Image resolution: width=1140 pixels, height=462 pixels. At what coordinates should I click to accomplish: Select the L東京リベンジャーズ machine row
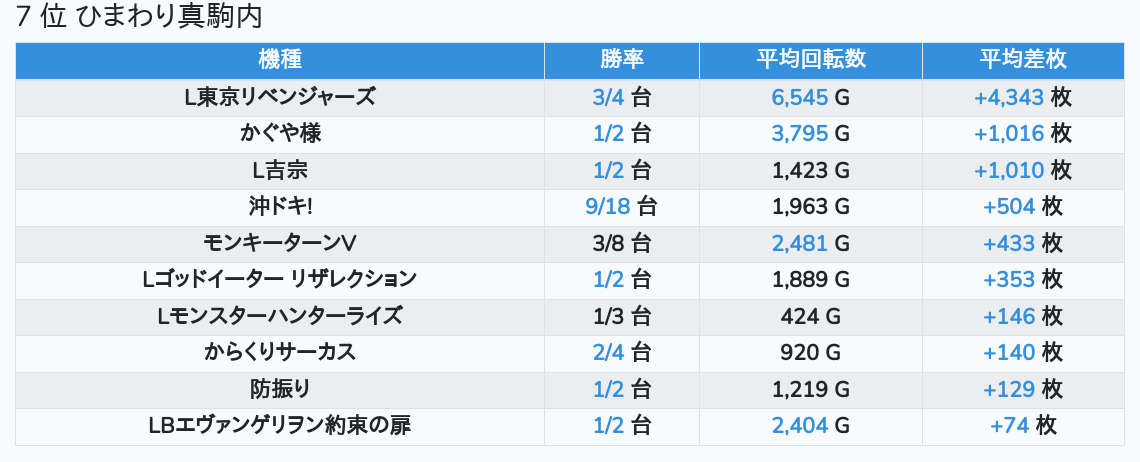[570, 97]
